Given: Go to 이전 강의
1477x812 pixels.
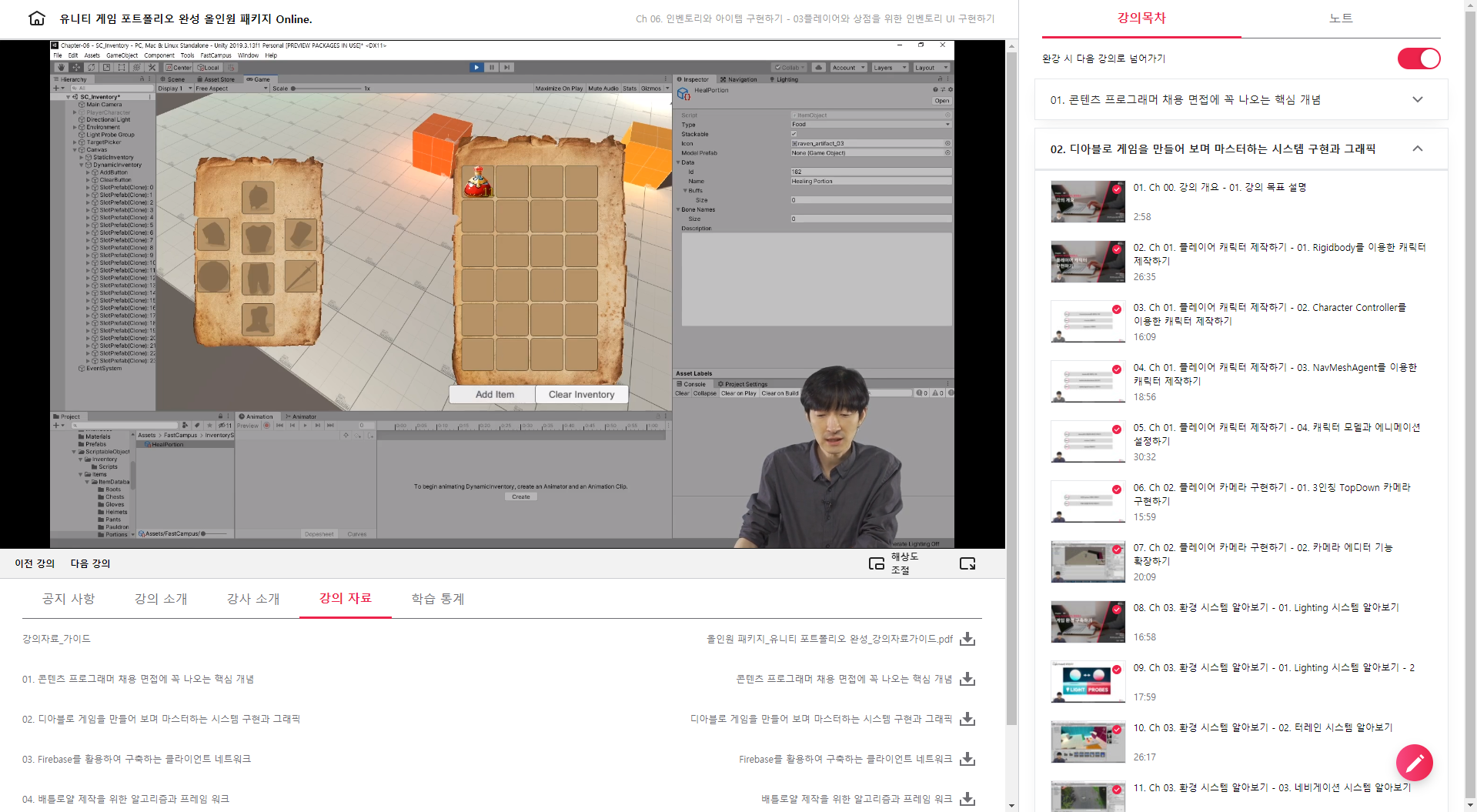Looking at the screenshot, I should coord(35,563).
